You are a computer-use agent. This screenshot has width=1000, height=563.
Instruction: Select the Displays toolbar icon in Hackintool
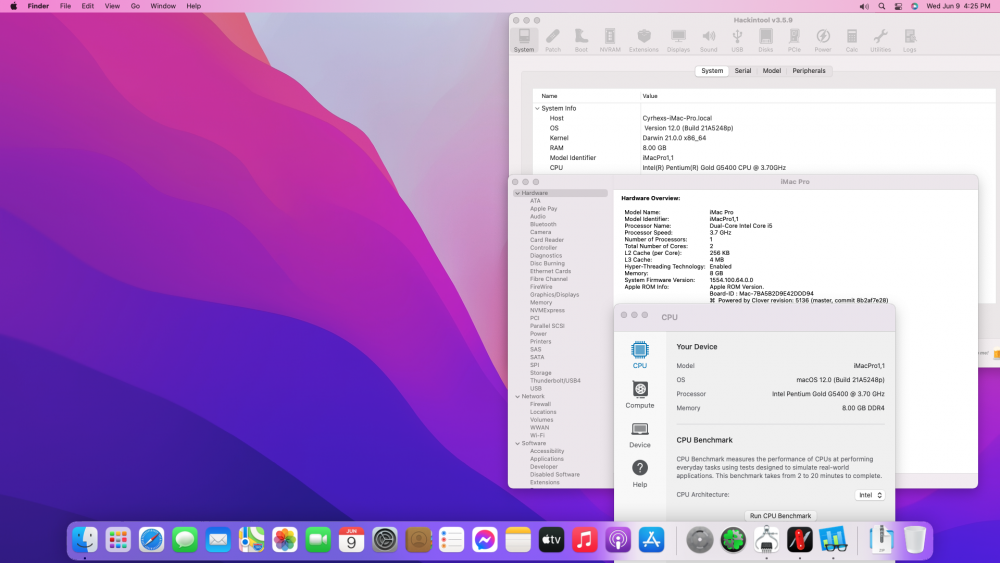(678, 40)
